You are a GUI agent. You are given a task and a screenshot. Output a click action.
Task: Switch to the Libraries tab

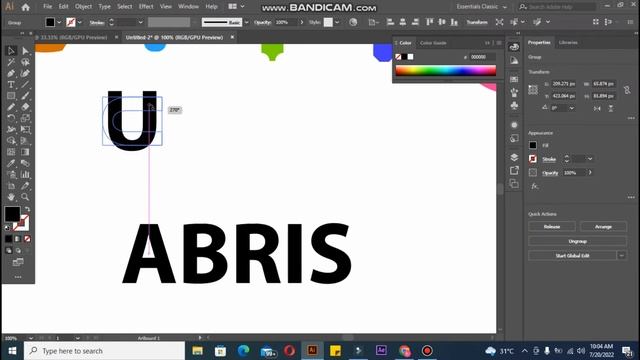(568, 42)
